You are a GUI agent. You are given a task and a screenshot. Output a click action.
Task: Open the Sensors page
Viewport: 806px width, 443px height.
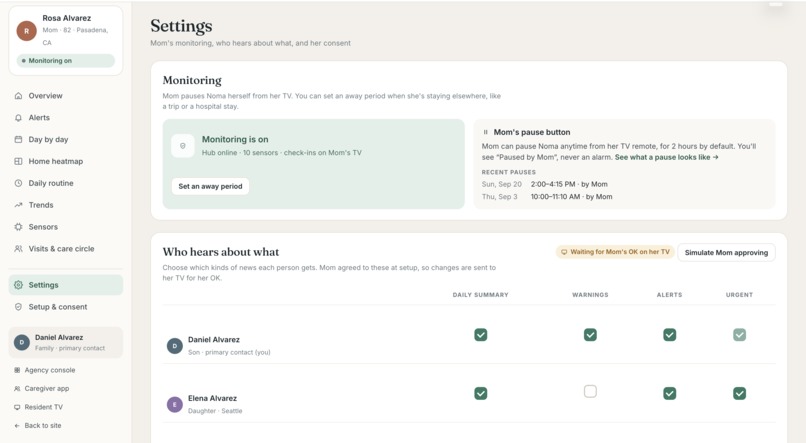point(66,227)
